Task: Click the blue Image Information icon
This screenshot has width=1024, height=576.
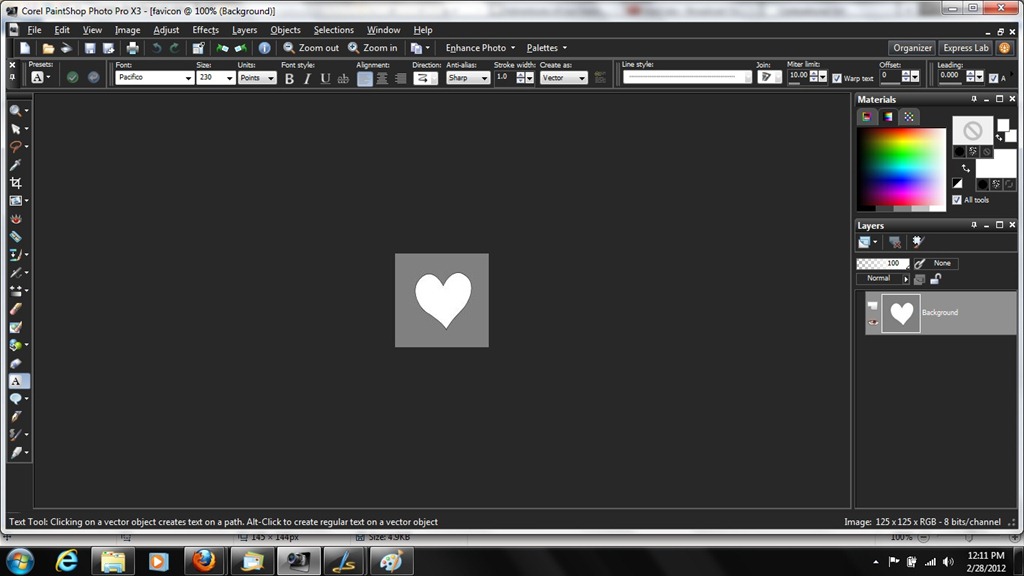Action: click(x=264, y=48)
